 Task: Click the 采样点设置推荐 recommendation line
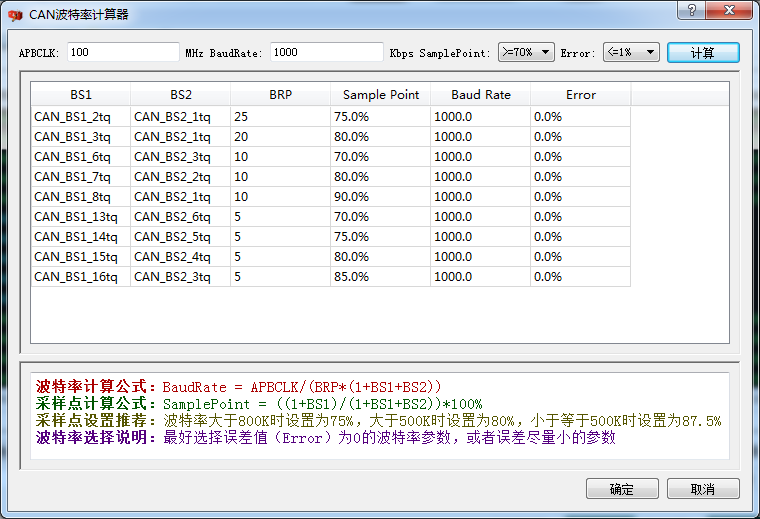tap(379, 420)
